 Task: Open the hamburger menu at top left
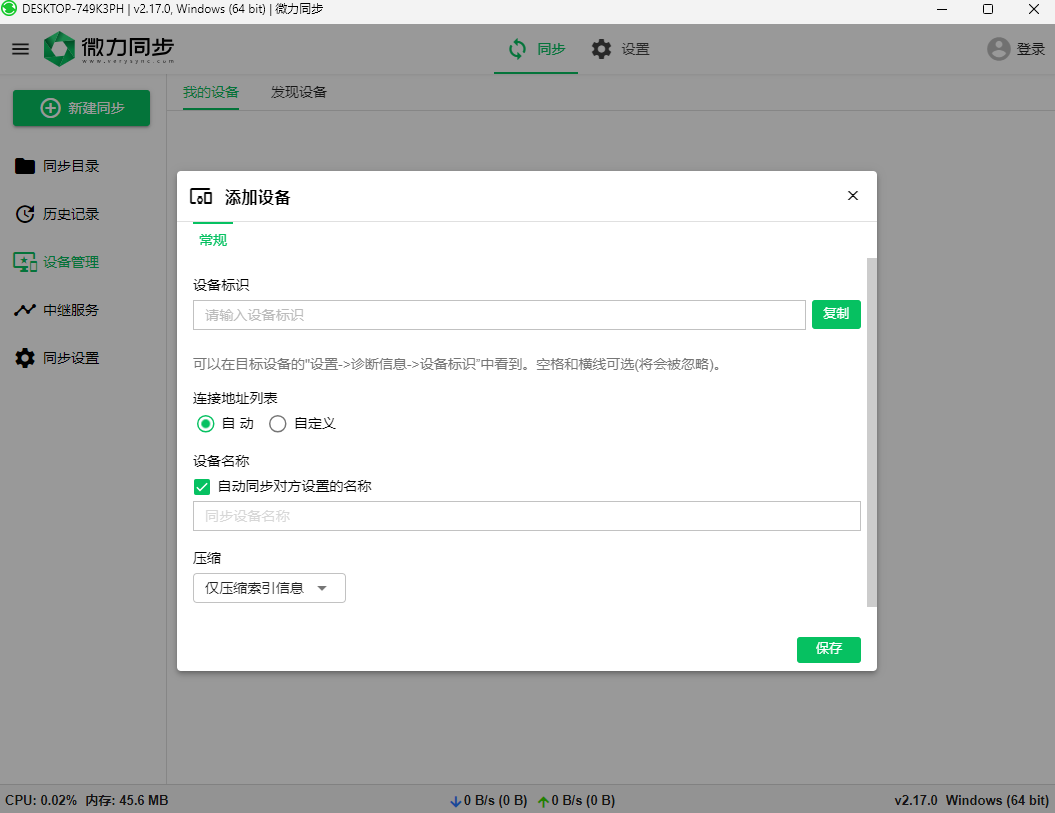coord(20,48)
